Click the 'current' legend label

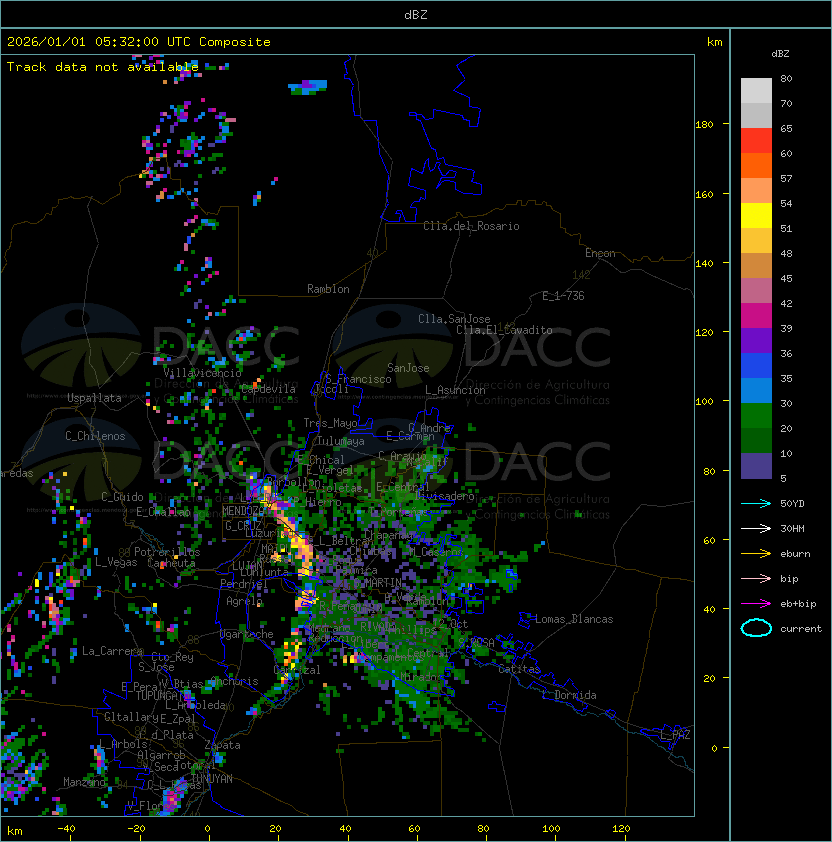click(801, 629)
